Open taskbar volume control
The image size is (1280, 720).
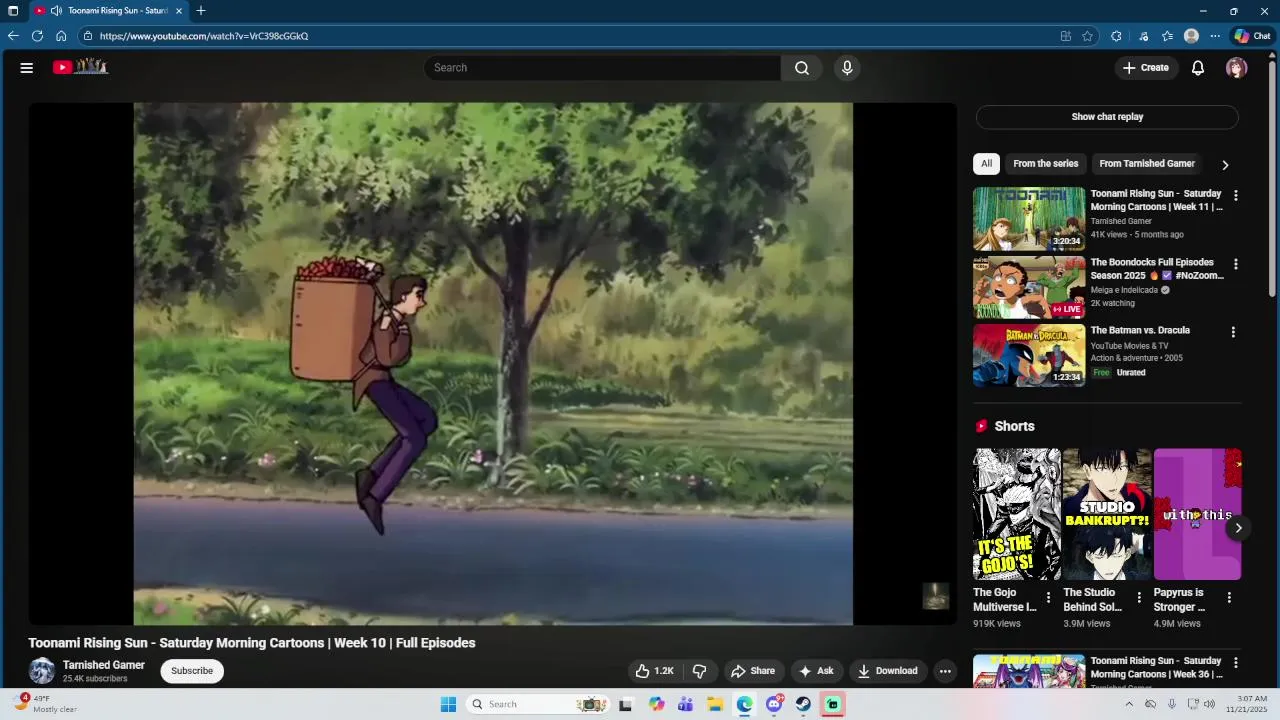(x=1210, y=704)
